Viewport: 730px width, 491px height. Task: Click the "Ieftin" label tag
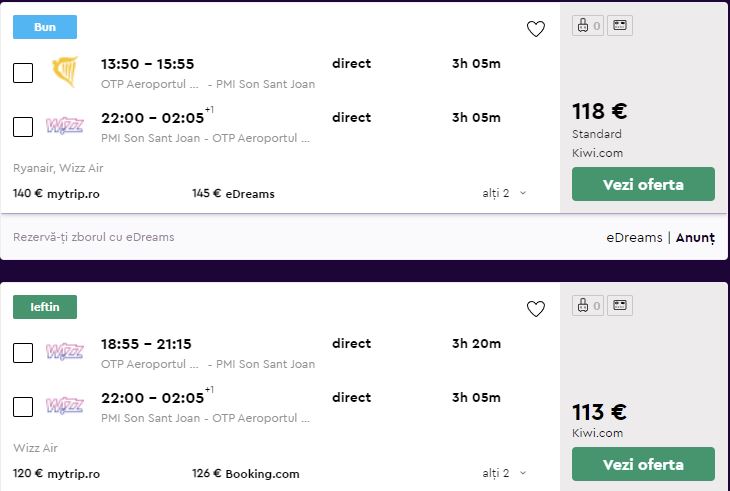[x=45, y=307]
